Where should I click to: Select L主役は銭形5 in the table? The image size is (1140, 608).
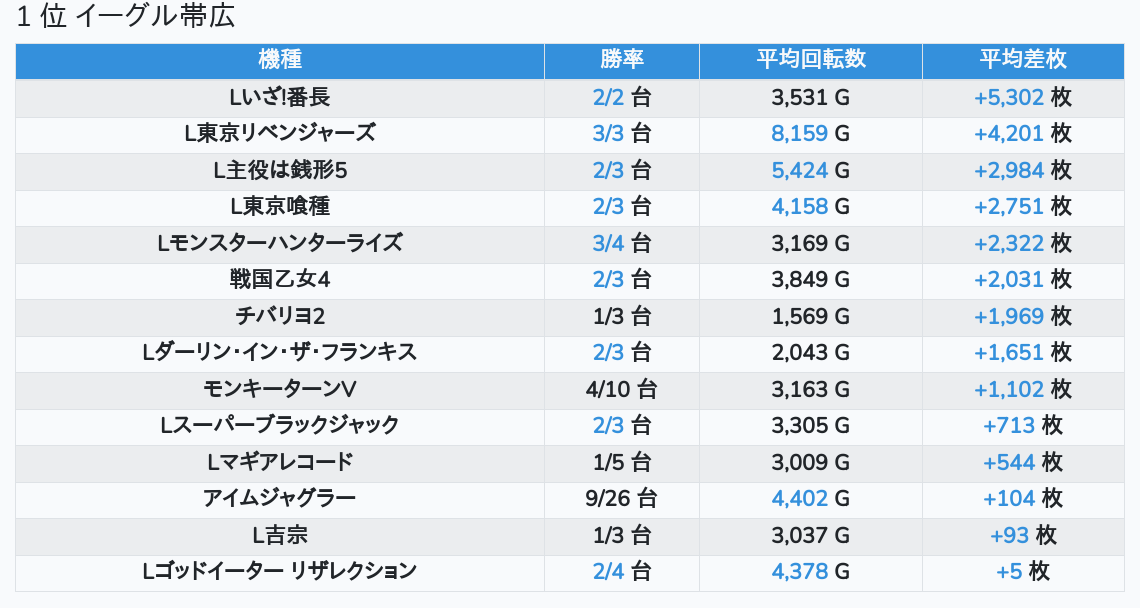[280, 170]
